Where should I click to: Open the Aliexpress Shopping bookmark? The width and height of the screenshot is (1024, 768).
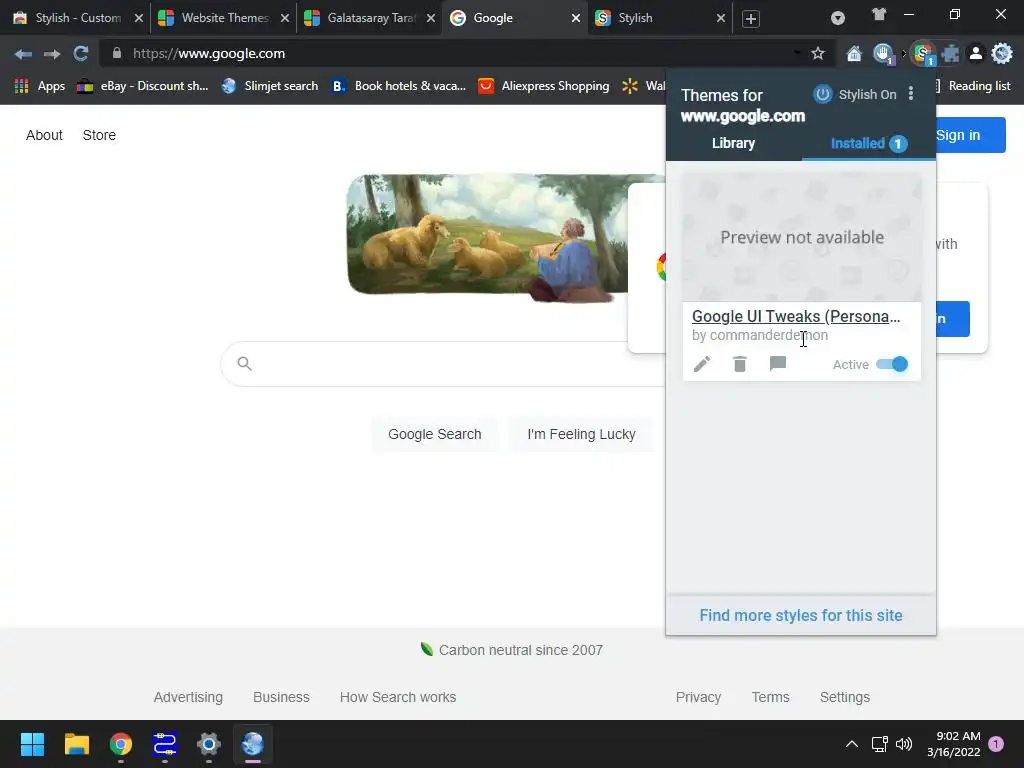(543, 86)
